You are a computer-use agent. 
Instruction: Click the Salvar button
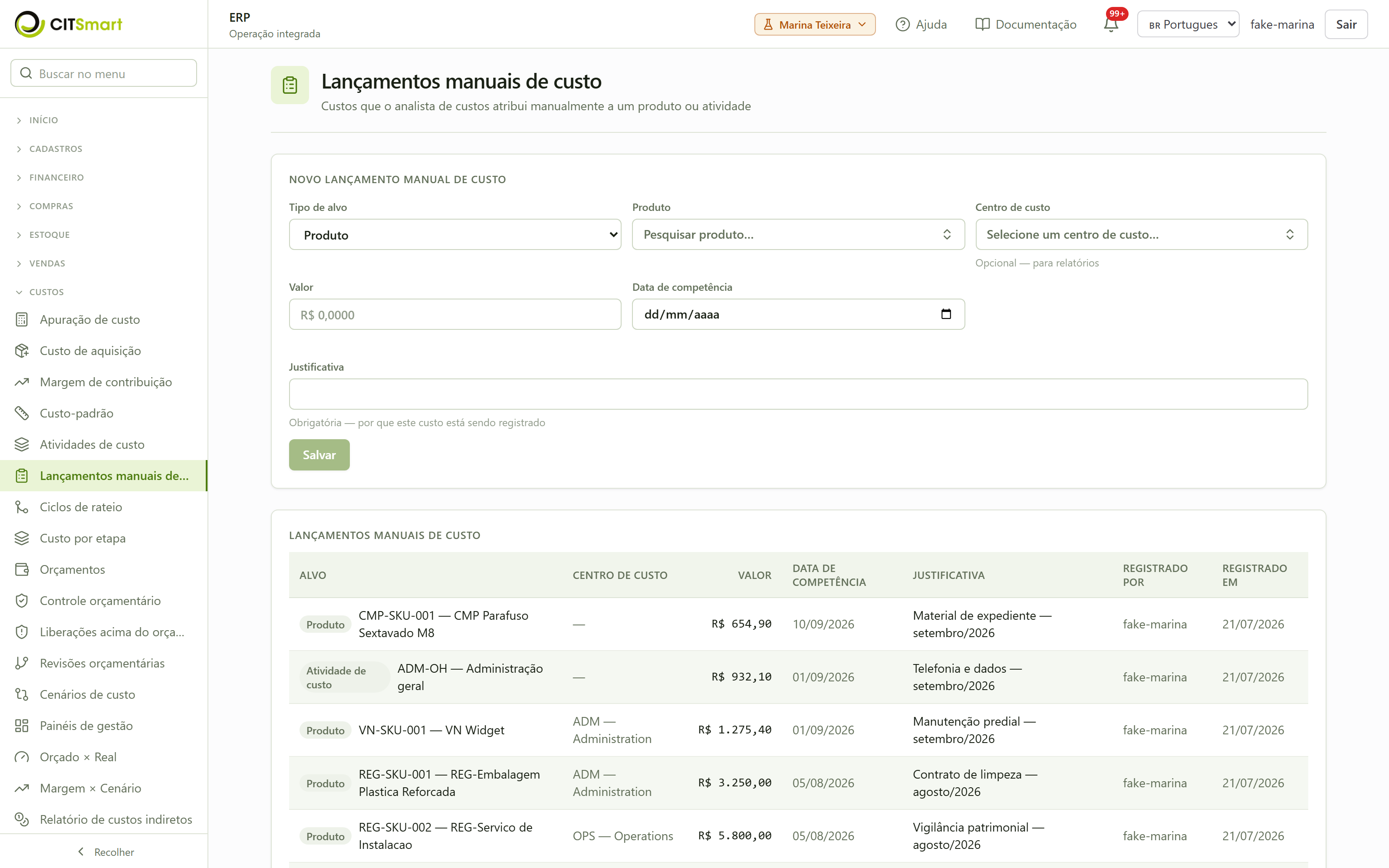(319, 455)
